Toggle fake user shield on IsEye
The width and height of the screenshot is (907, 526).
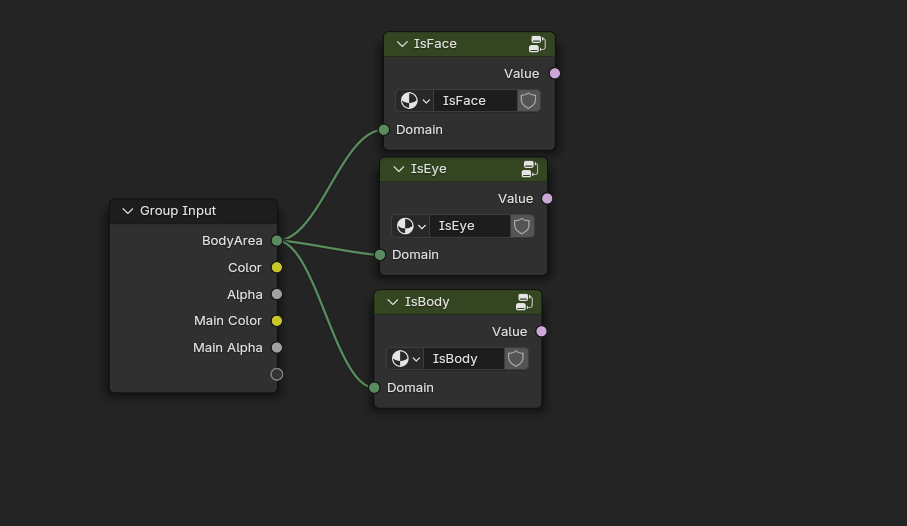point(521,226)
